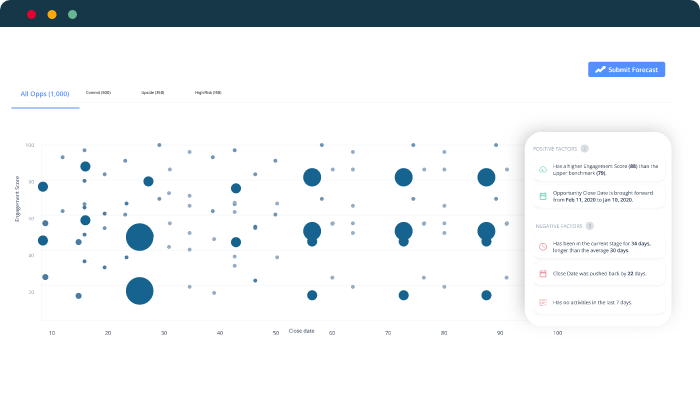Screen dimensions: 700x400
Task: Open the High Risk tab
Action: click(x=208, y=93)
